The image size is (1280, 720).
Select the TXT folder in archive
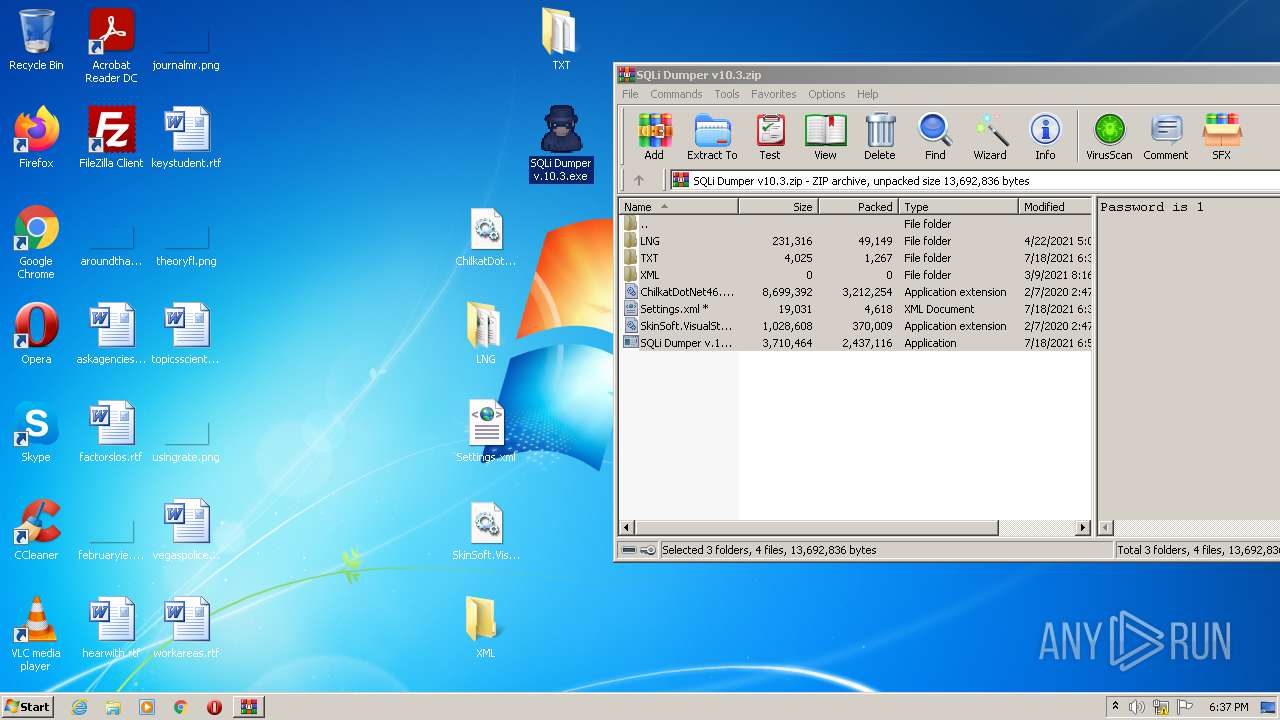click(x=856, y=258)
